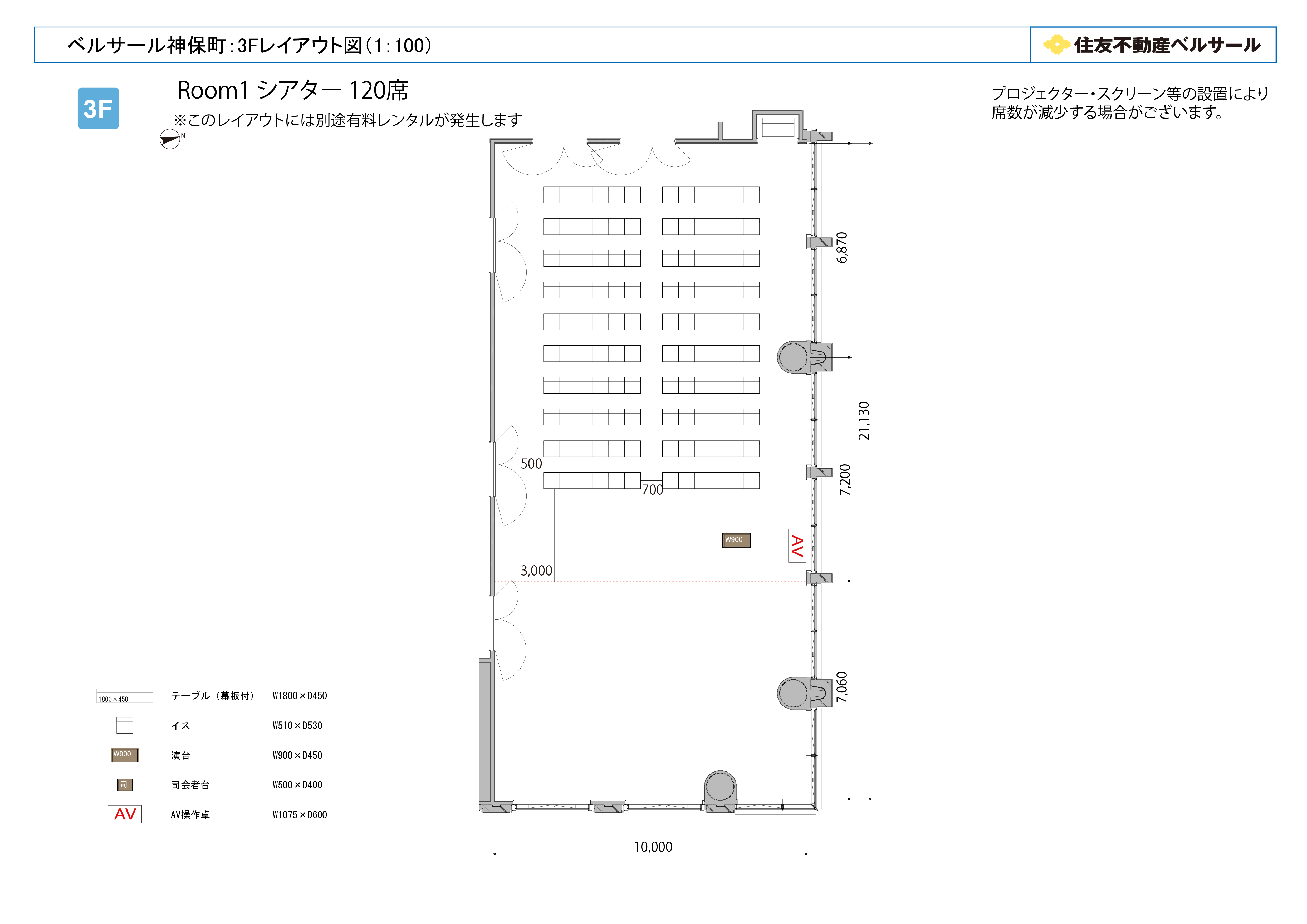Click the blue 3F floor badge
This screenshot has width=1307, height=924.
[98, 108]
